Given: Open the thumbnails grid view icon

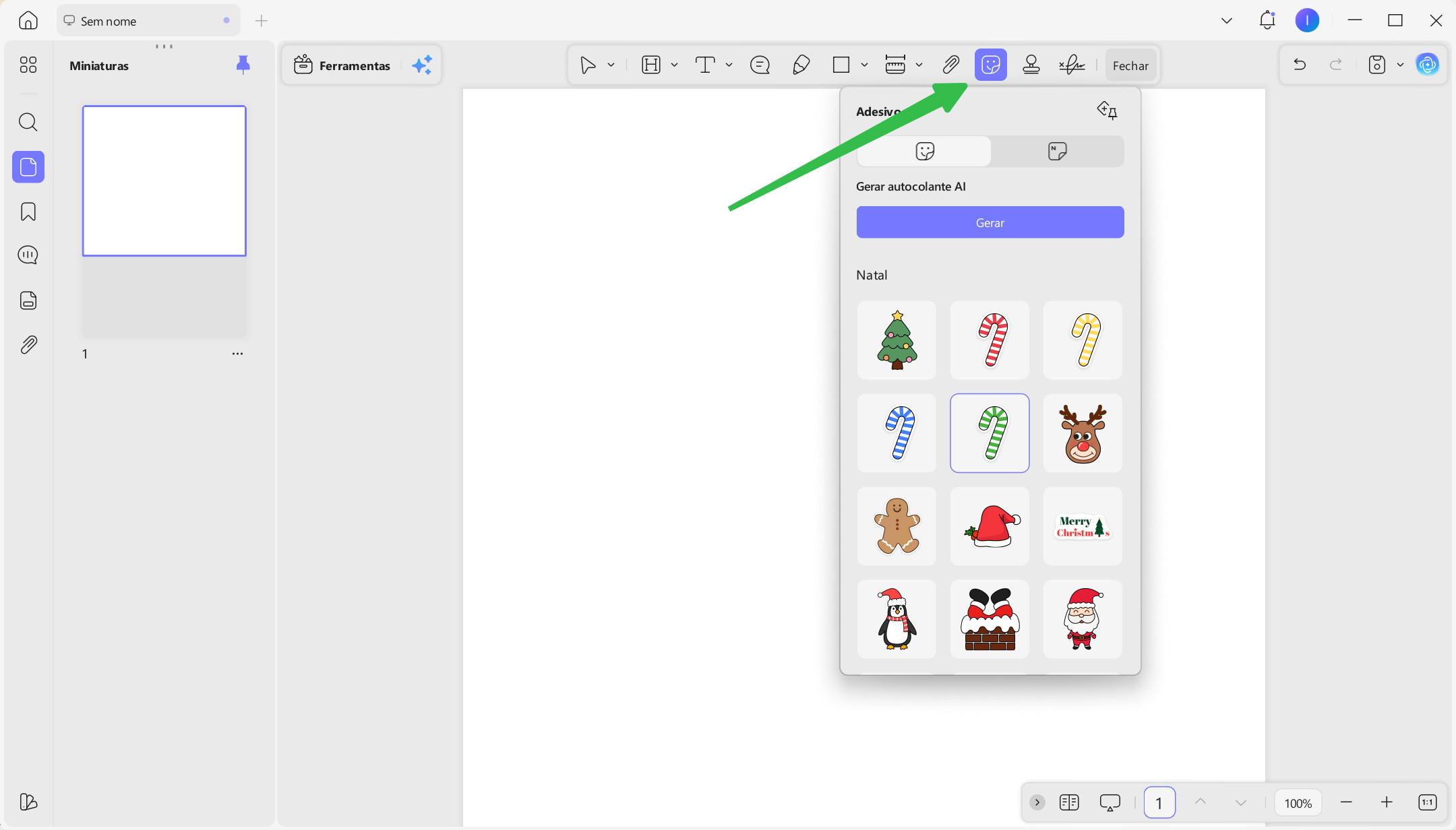Looking at the screenshot, I should click(x=28, y=65).
